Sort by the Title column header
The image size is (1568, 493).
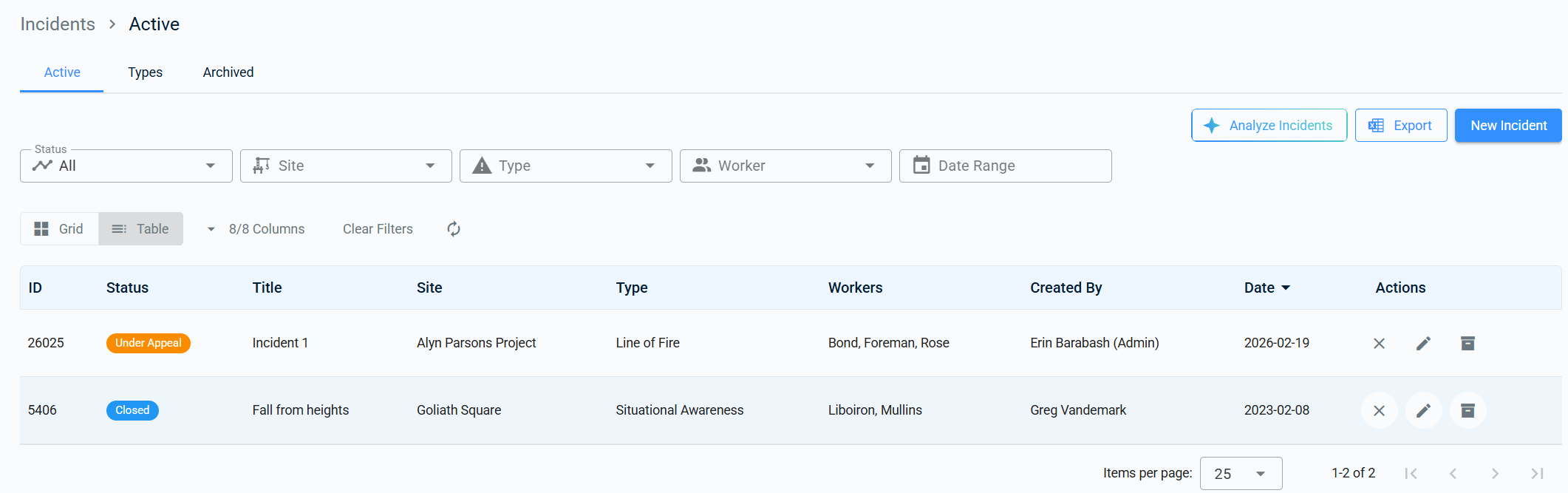pyautogui.click(x=267, y=288)
